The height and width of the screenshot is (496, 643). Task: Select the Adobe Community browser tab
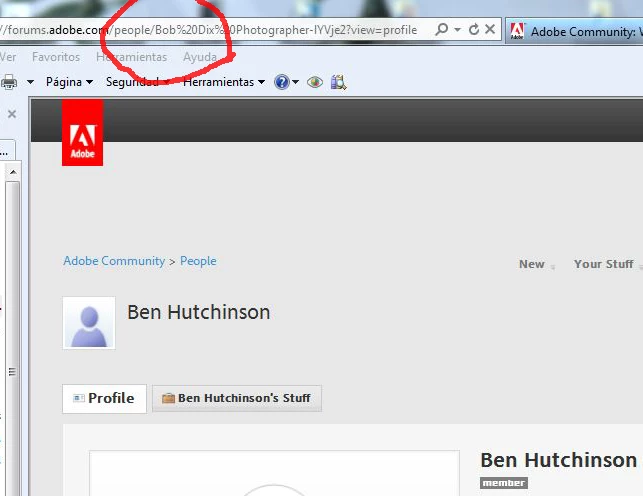coord(574,31)
